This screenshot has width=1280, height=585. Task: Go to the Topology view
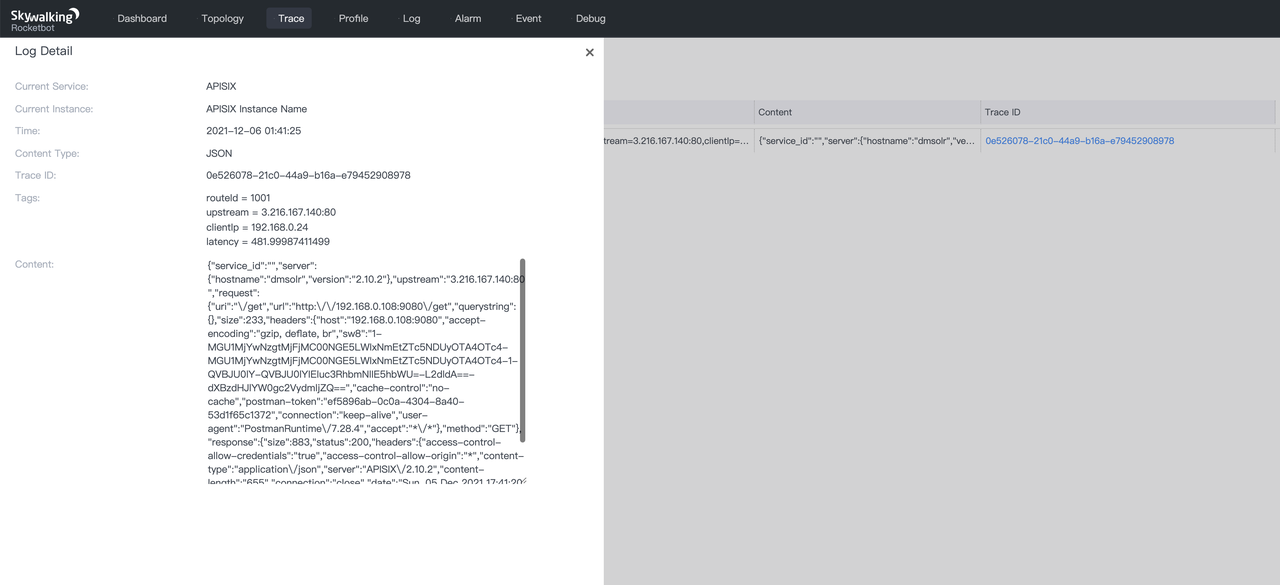tap(222, 18)
